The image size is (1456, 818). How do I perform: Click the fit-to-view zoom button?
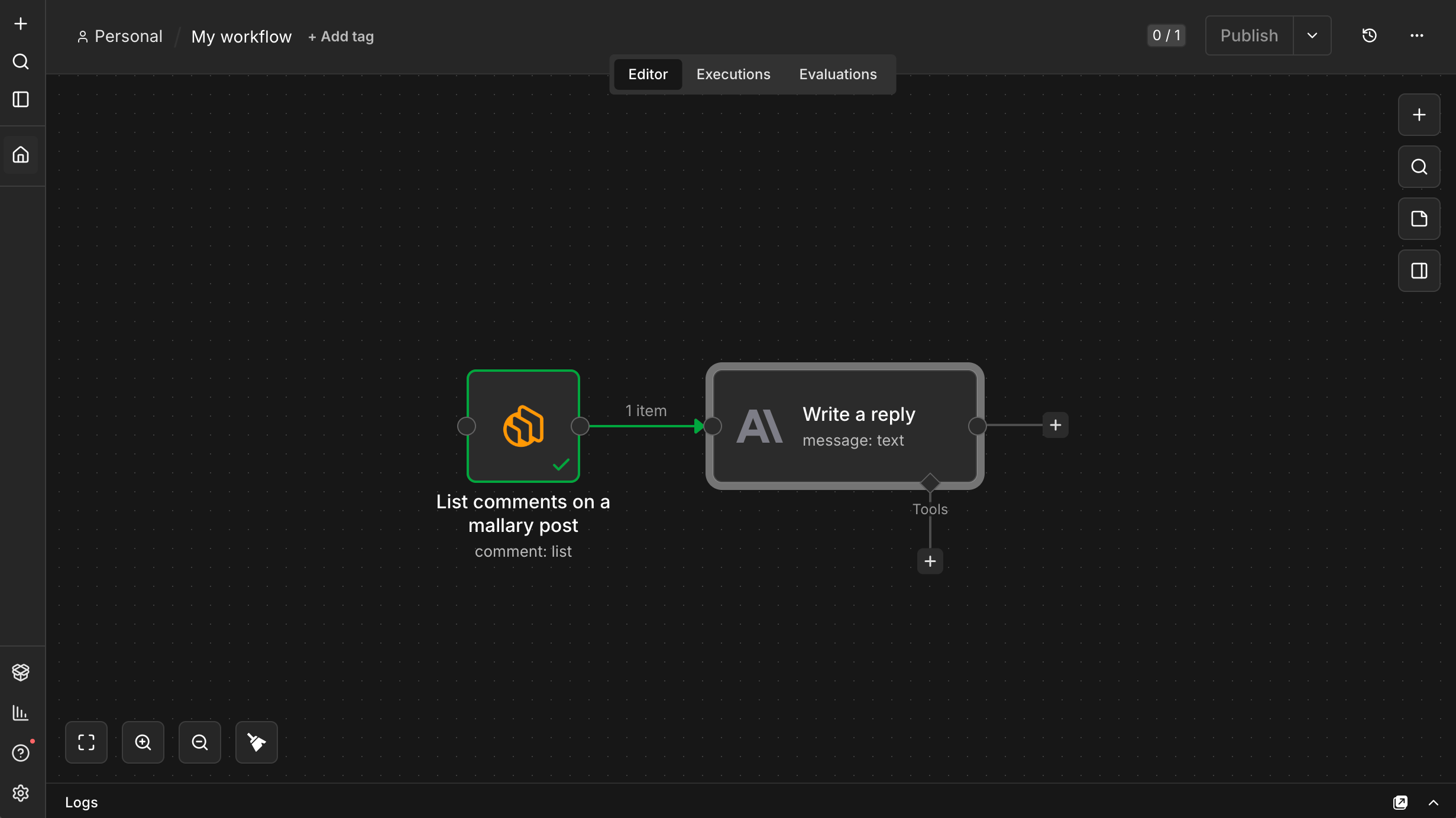pyautogui.click(x=86, y=742)
